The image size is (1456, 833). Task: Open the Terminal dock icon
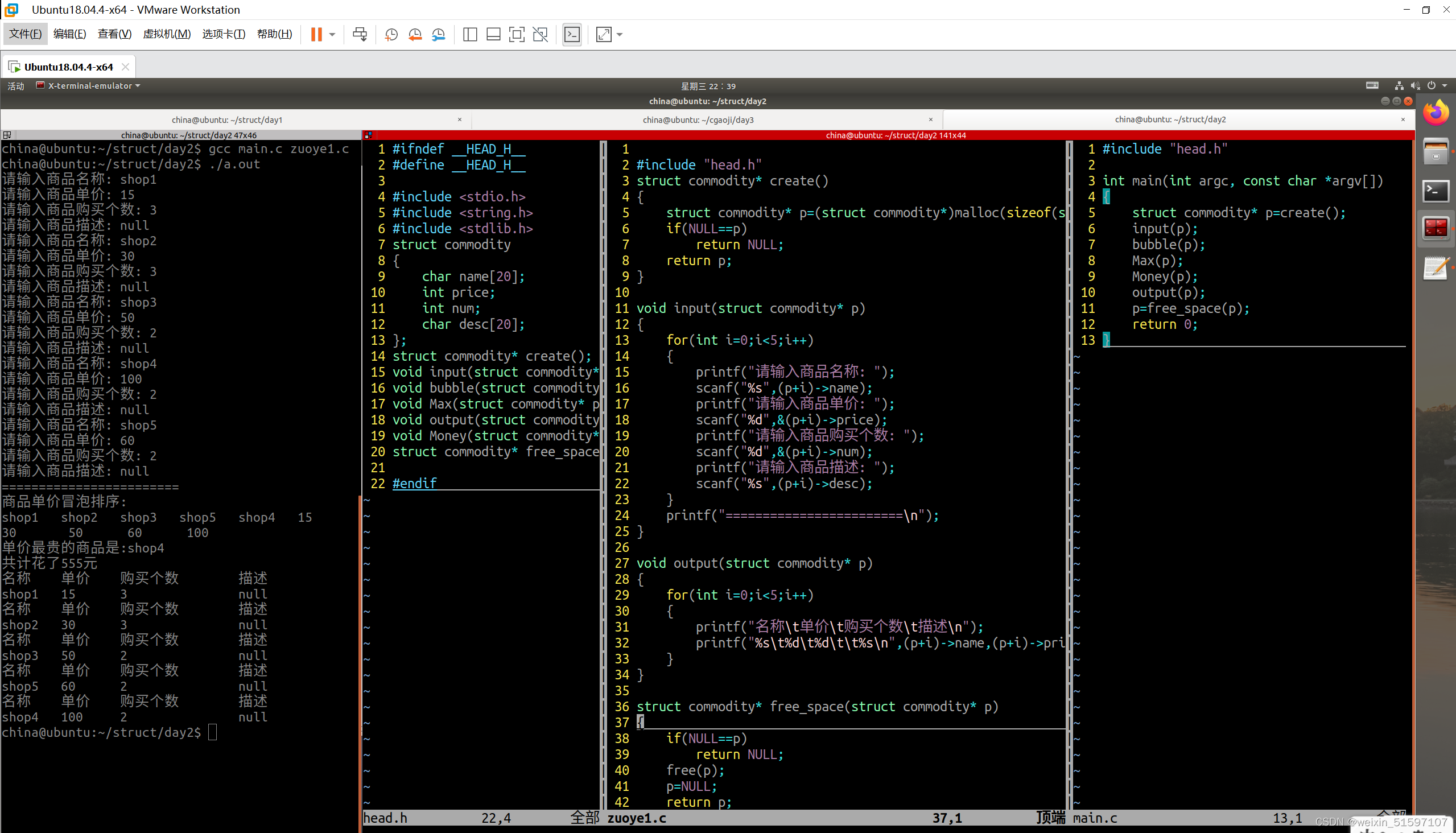tap(1436, 190)
